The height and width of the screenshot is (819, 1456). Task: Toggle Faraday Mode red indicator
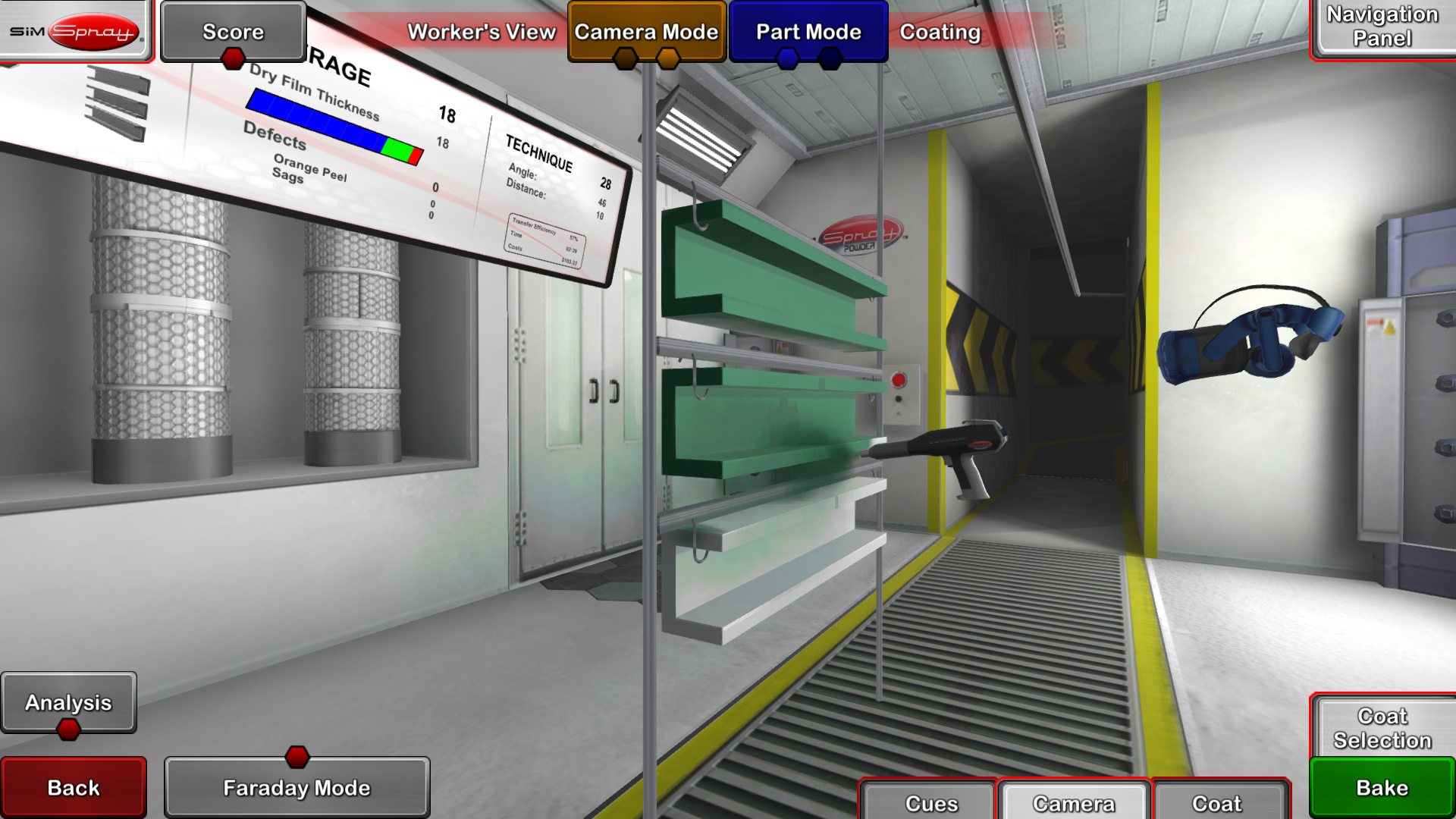[x=297, y=756]
